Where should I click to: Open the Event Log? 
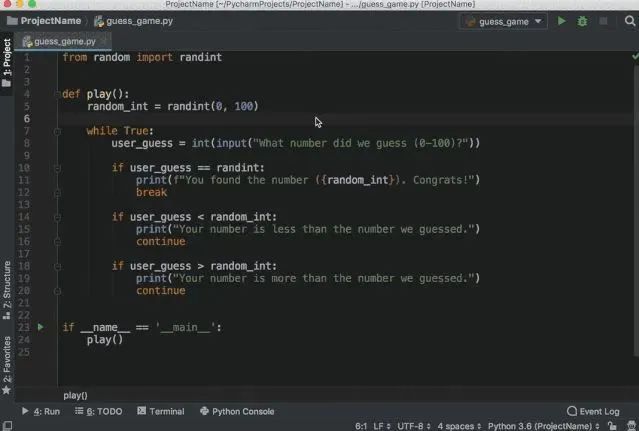click(593, 411)
